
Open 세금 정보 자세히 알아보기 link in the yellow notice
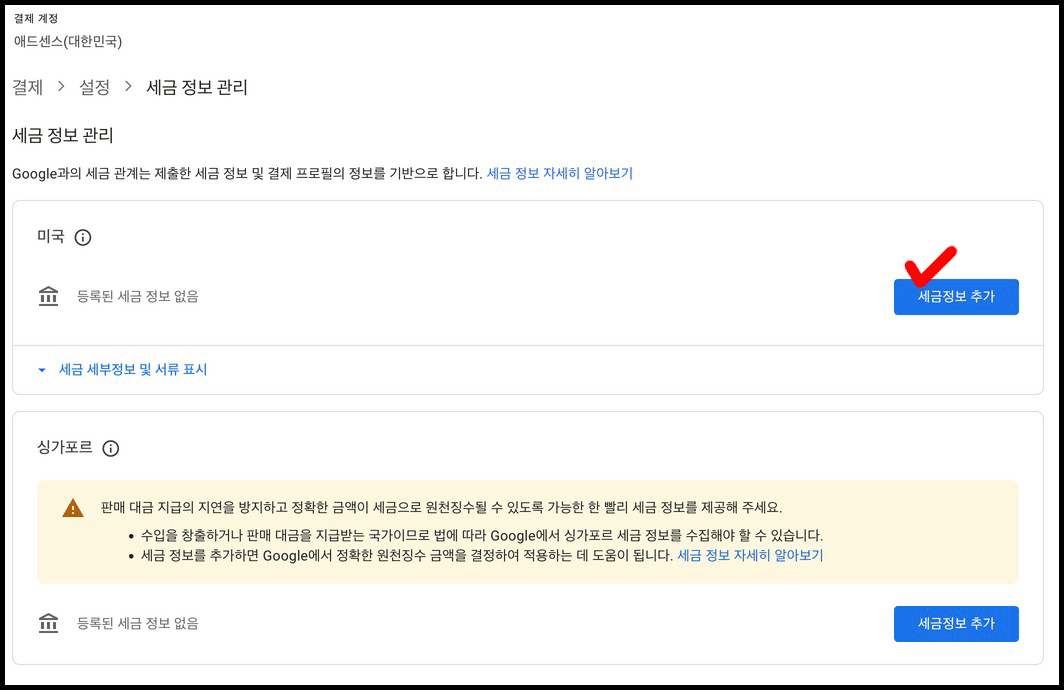tap(750, 556)
